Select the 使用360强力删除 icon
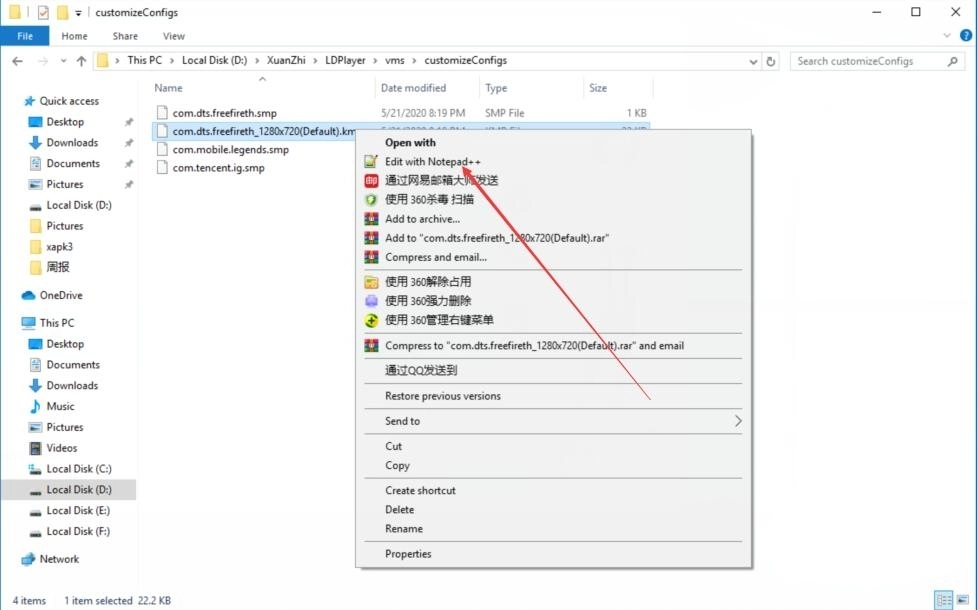The height and width of the screenshot is (610, 977). point(371,300)
